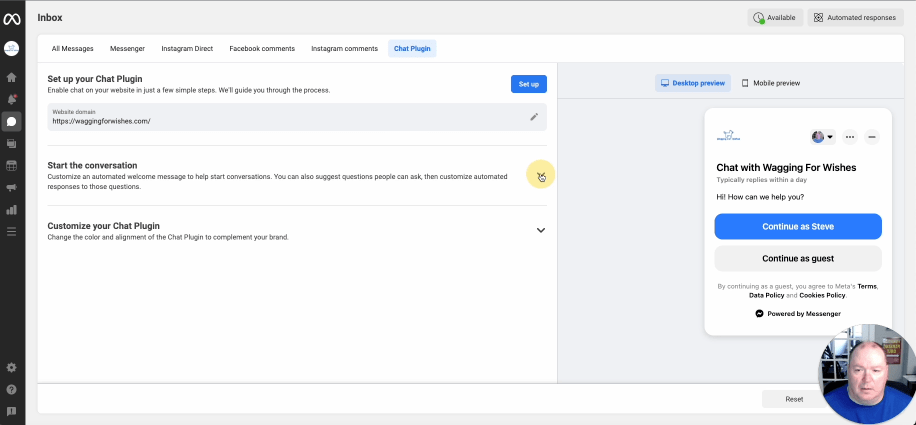Edit website domain with the pencil icon
Screen dimensions: 916x425
(534, 117)
